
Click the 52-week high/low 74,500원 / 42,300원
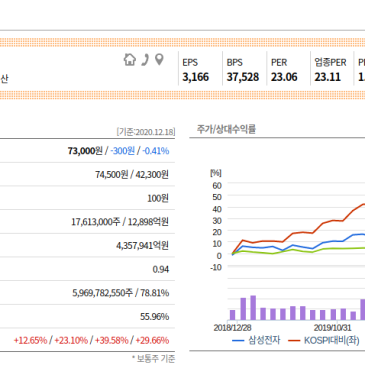coord(132,174)
